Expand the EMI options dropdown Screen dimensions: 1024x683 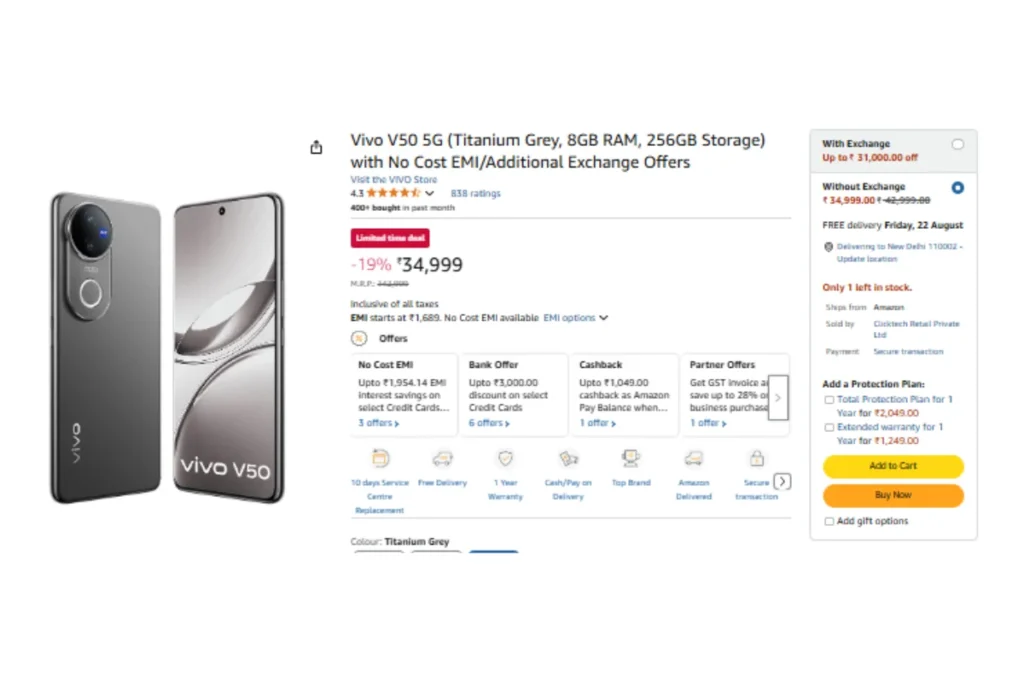pos(575,318)
